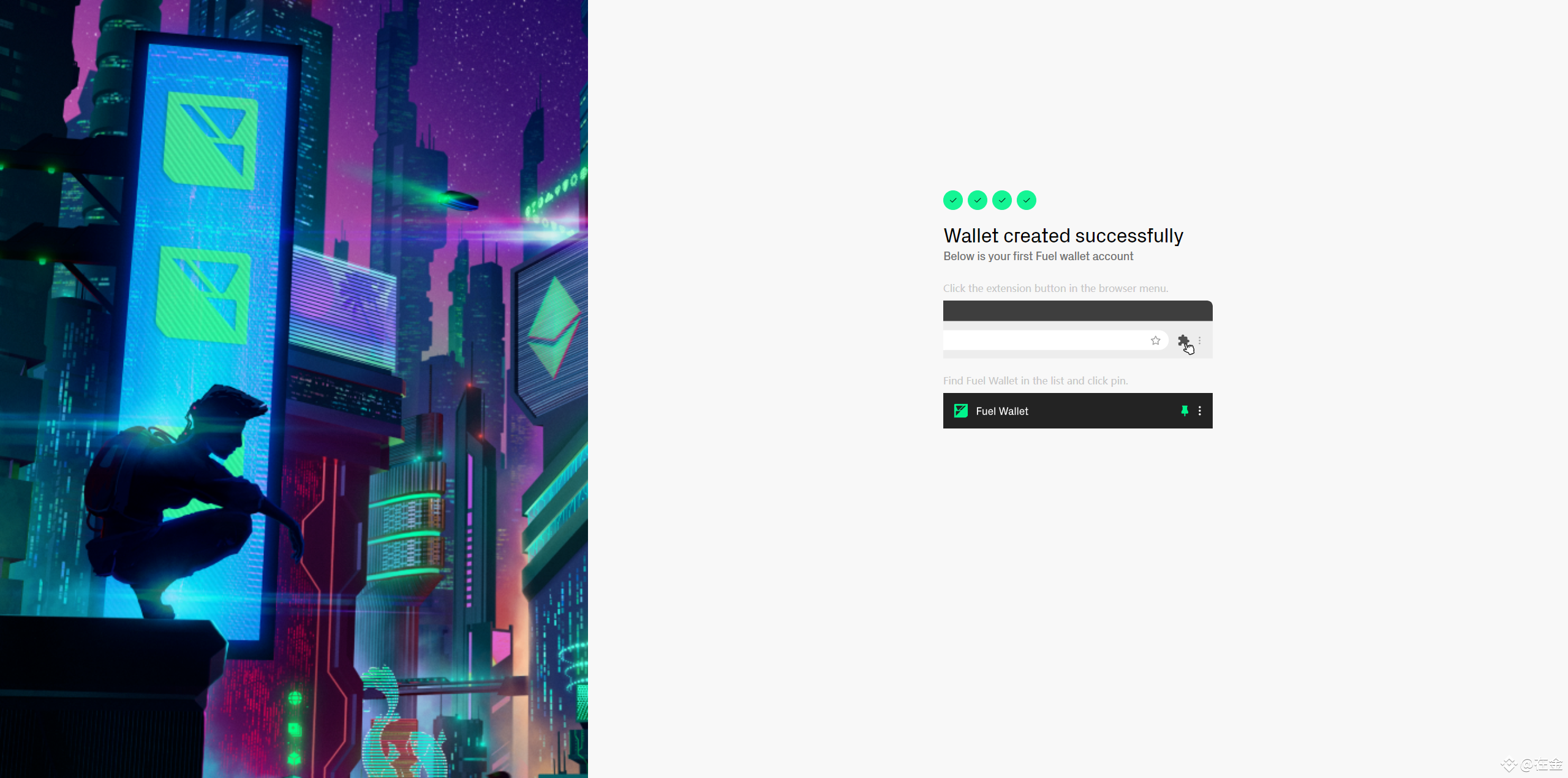1568x778 pixels.
Task: Click the fourth green checkmark step
Action: [x=1026, y=200]
